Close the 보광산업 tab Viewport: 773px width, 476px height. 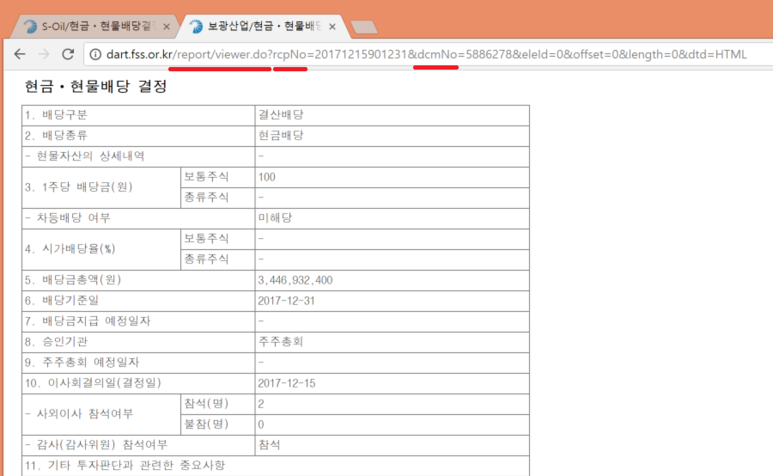(x=332, y=27)
